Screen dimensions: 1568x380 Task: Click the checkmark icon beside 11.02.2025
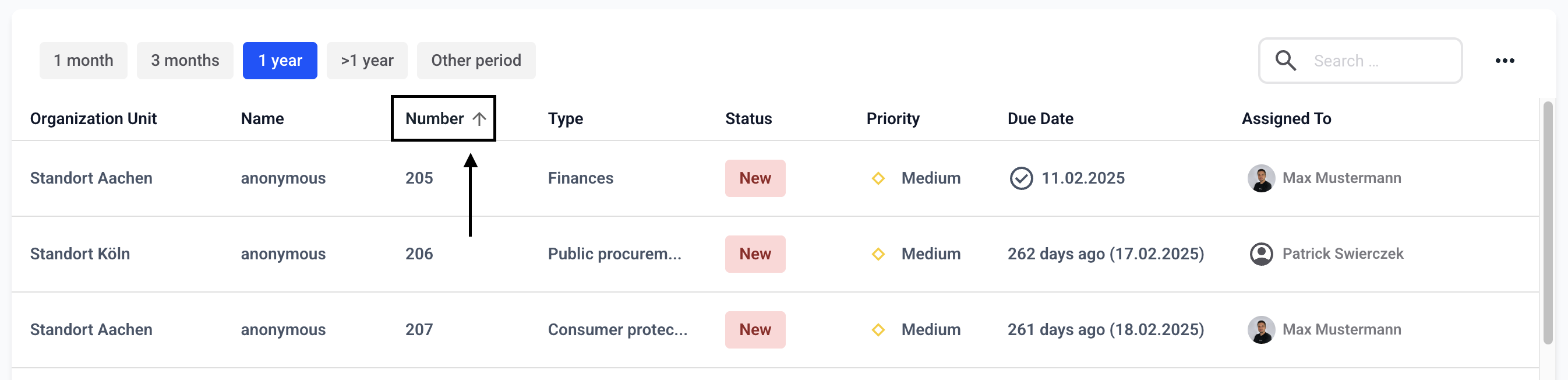1021,178
